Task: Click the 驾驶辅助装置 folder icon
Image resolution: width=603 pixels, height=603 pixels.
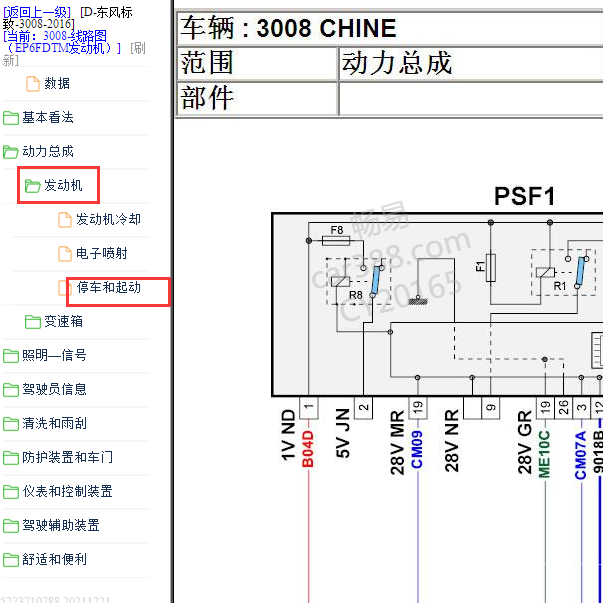Action: click(11, 526)
